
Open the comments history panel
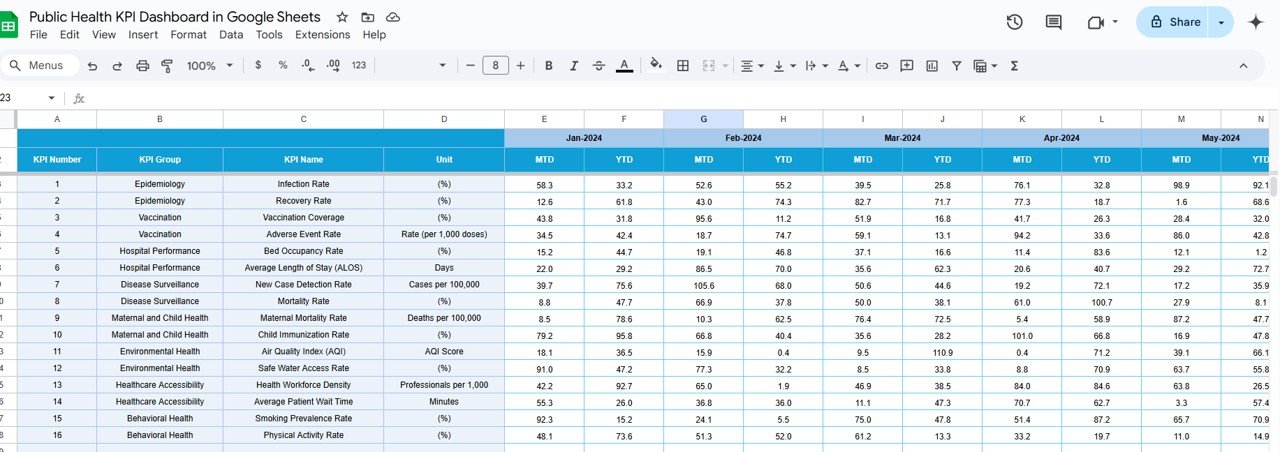point(1053,22)
